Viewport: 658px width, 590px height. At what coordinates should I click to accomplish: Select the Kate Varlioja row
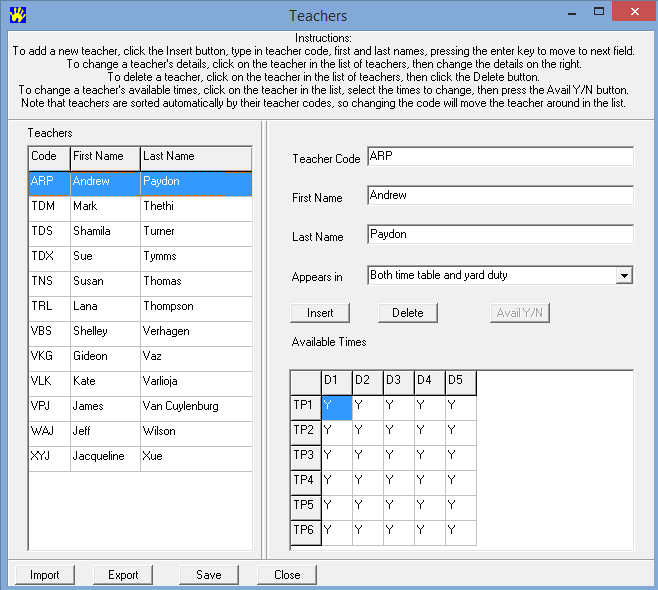[140, 384]
